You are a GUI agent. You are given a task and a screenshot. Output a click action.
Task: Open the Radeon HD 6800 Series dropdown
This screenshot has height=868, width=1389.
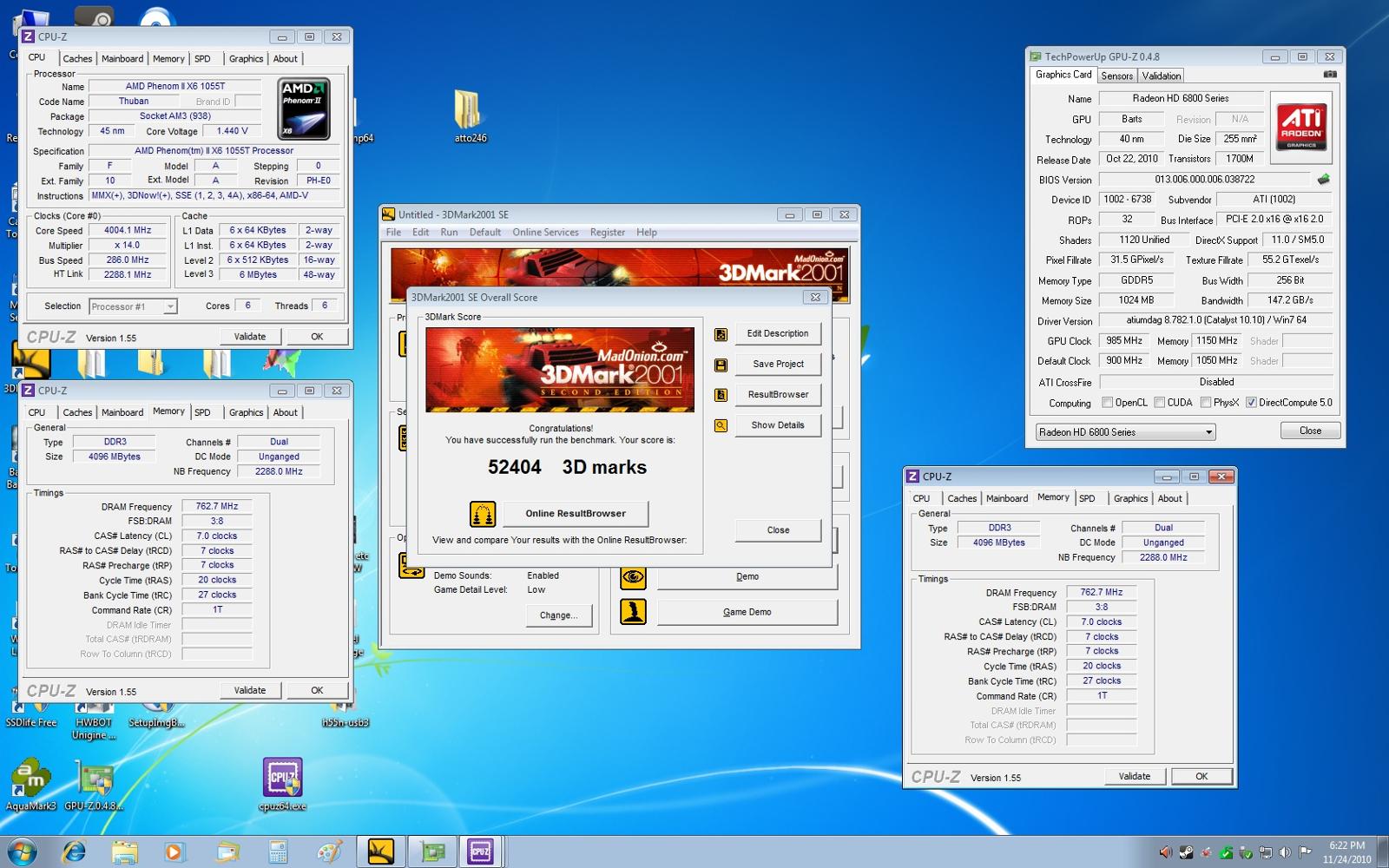click(1125, 432)
